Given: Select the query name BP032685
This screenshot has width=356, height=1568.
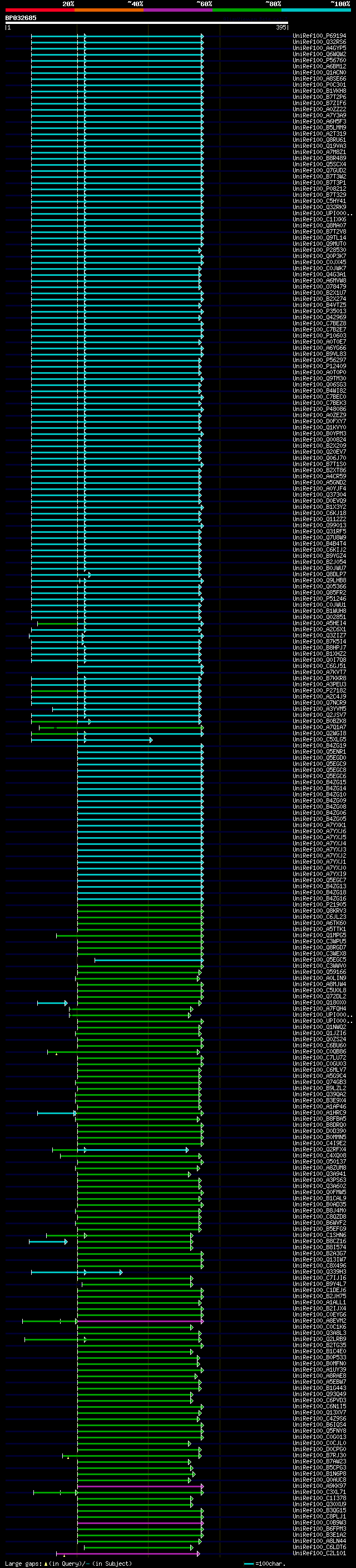Looking at the screenshot, I should (x=21, y=18).
